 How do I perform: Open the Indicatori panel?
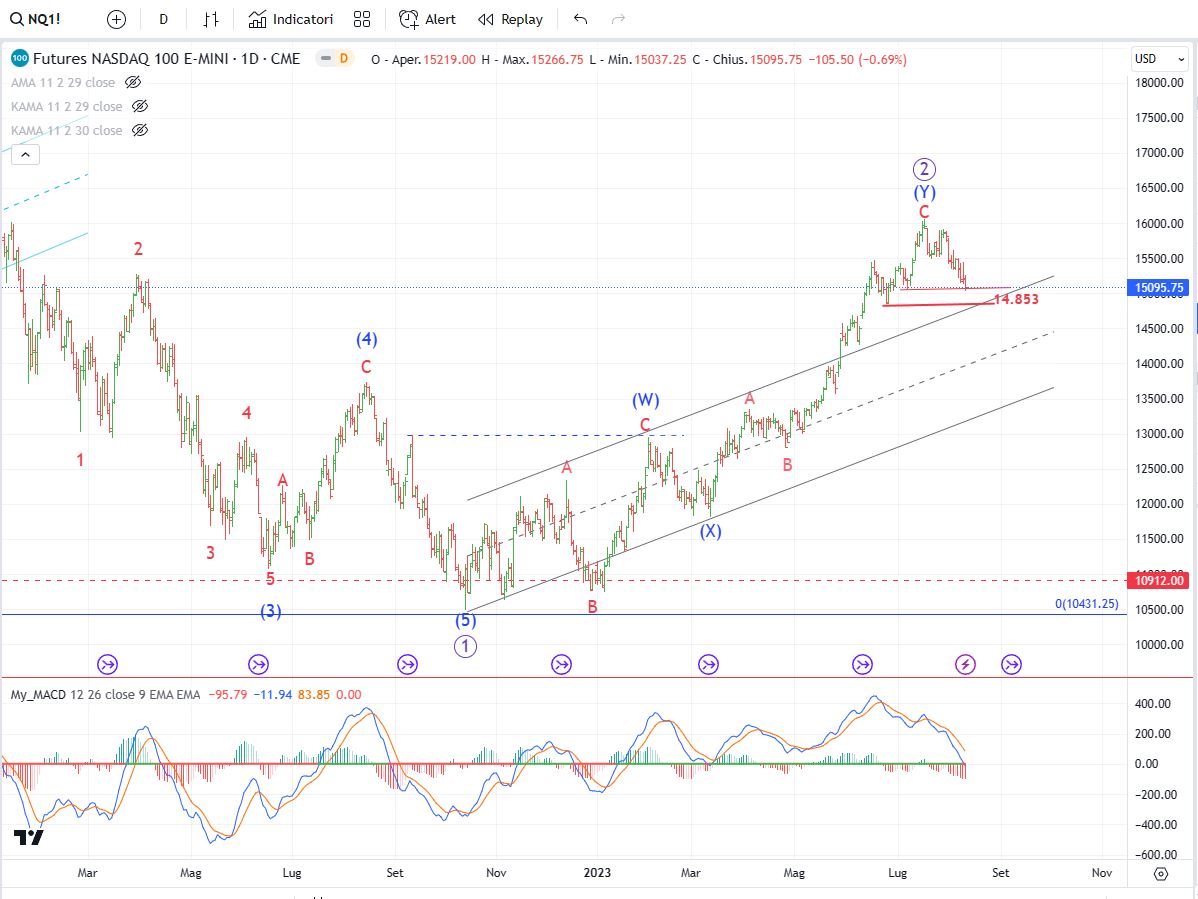(291, 19)
